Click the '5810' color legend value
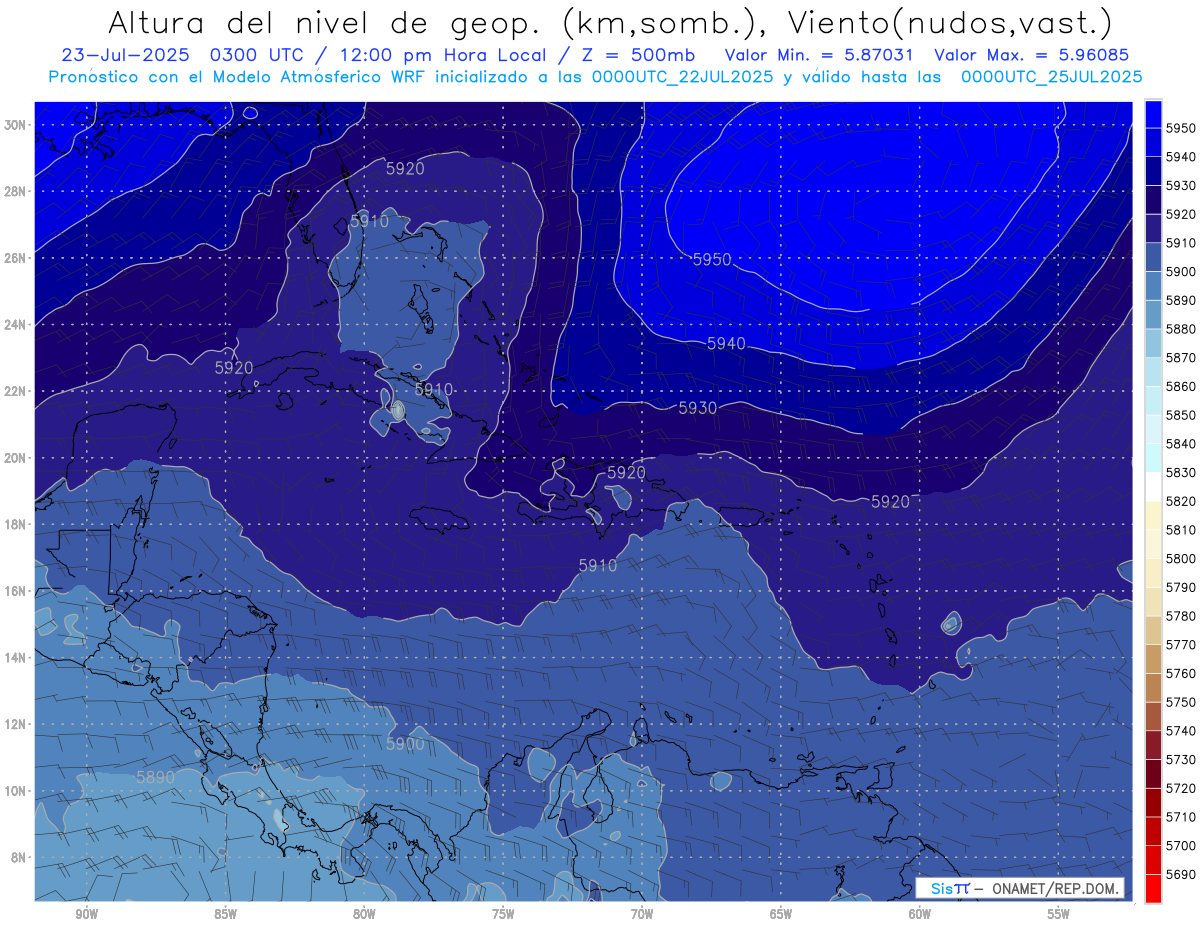Viewport: 1200px width, 927px height. click(x=1180, y=529)
